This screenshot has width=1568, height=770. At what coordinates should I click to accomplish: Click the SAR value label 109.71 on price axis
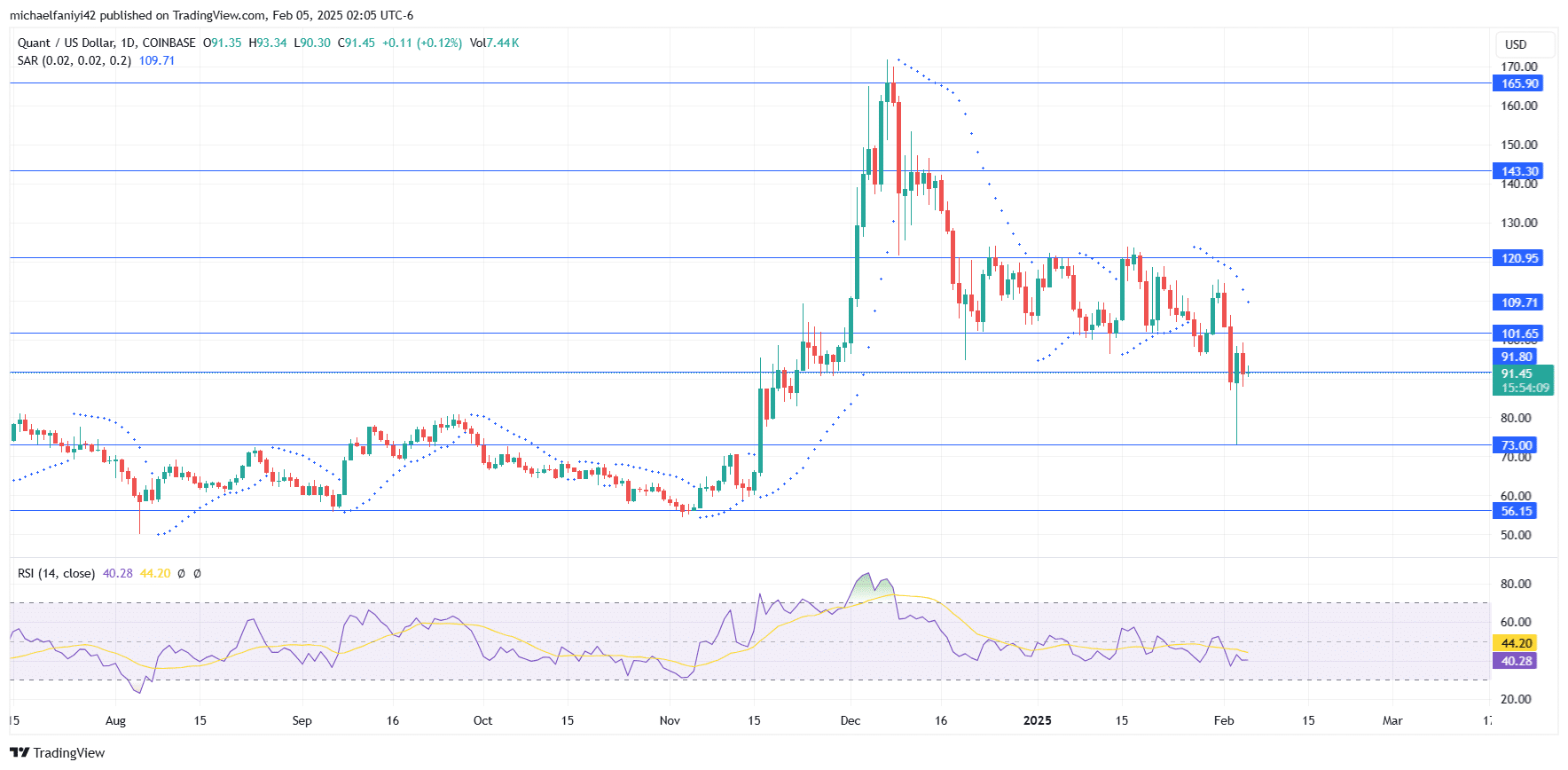(x=1519, y=302)
